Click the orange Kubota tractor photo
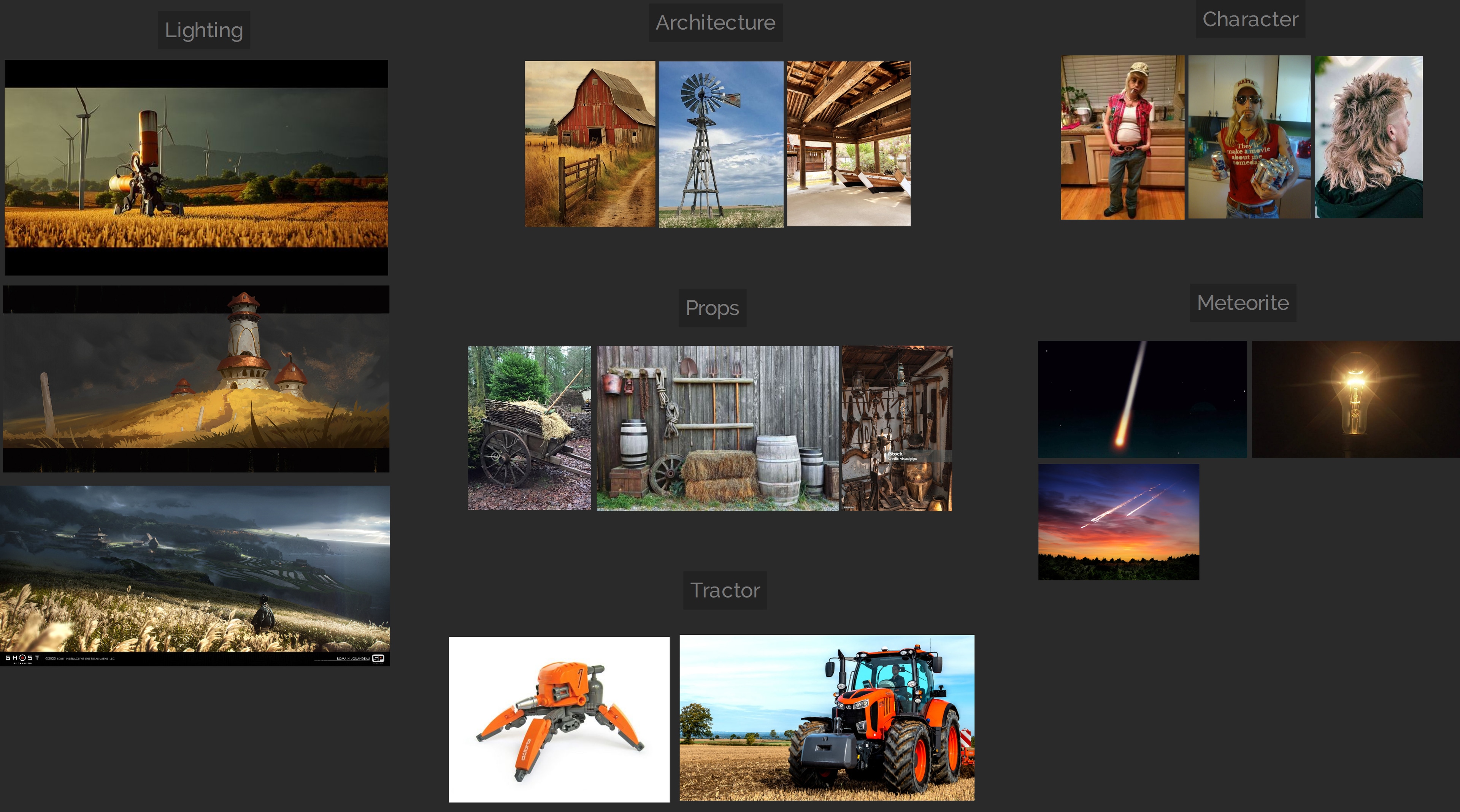This screenshot has width=1460, height=812. click(826, 717)
